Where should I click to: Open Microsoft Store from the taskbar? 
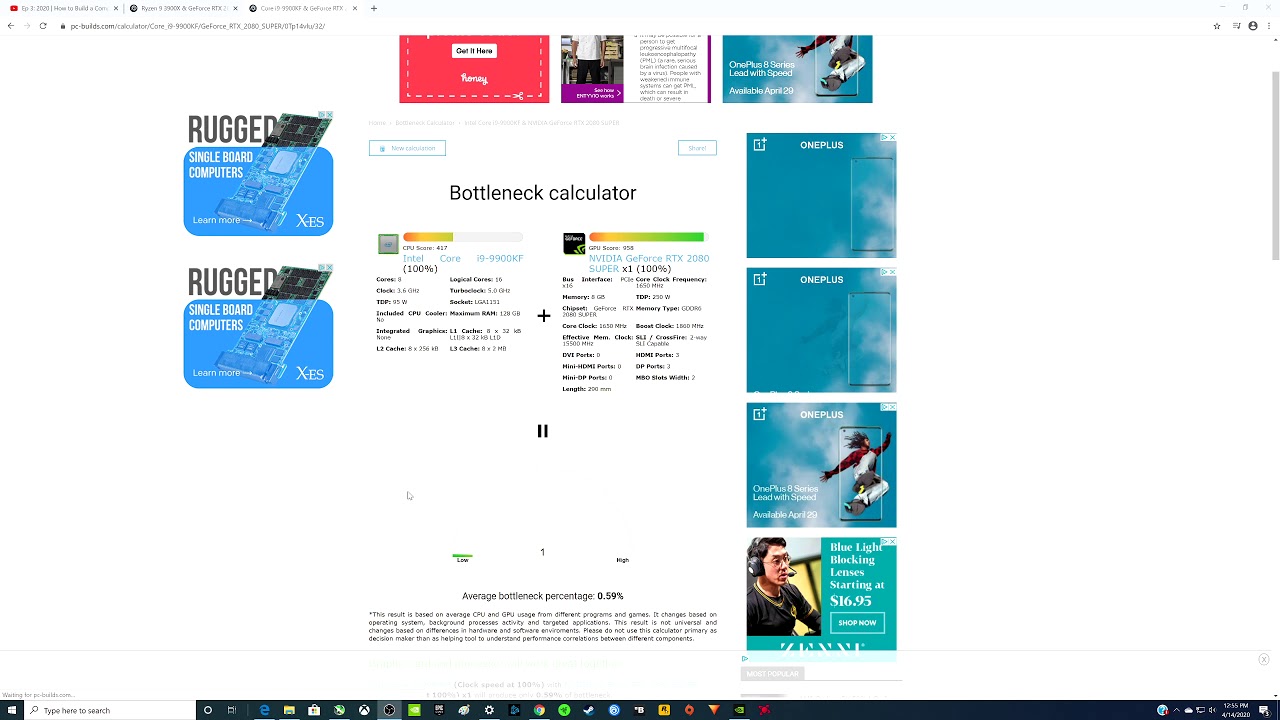pyautogui.click(x=314, y=710)
